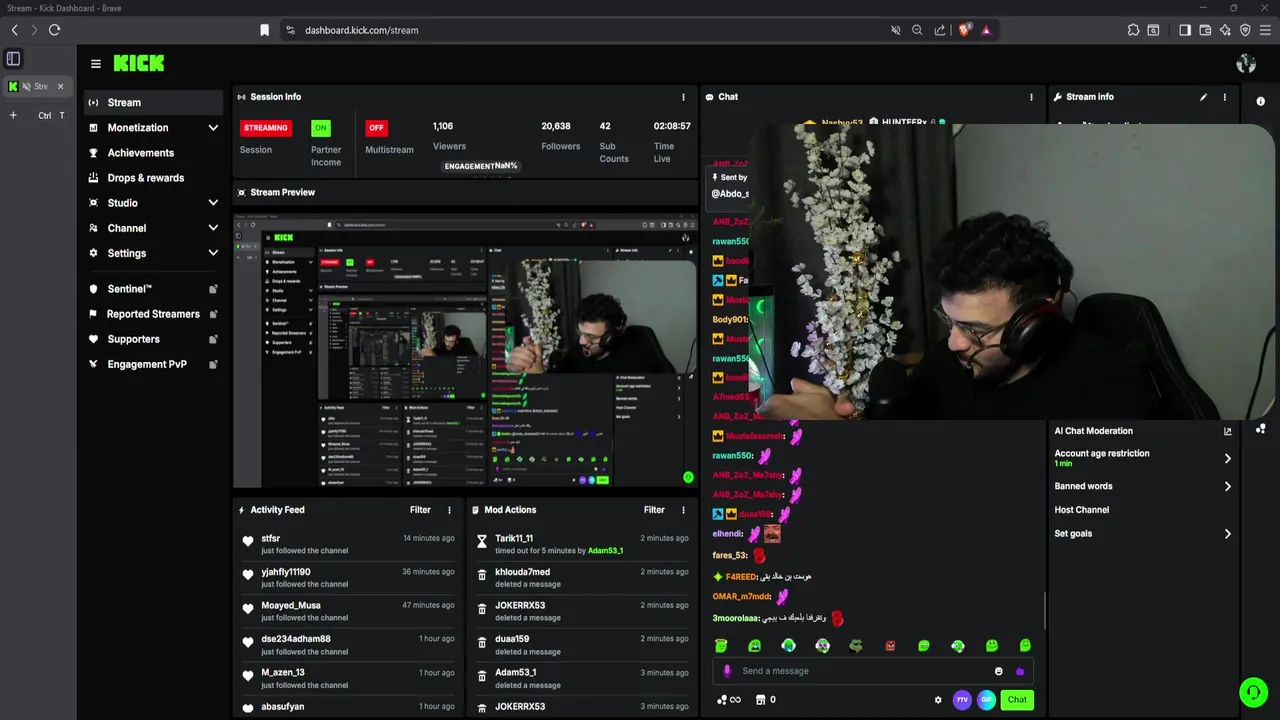The height and width of the screenshot is (720, 1280).
Task: Open the green support headset button
Action: point(1253,691)
